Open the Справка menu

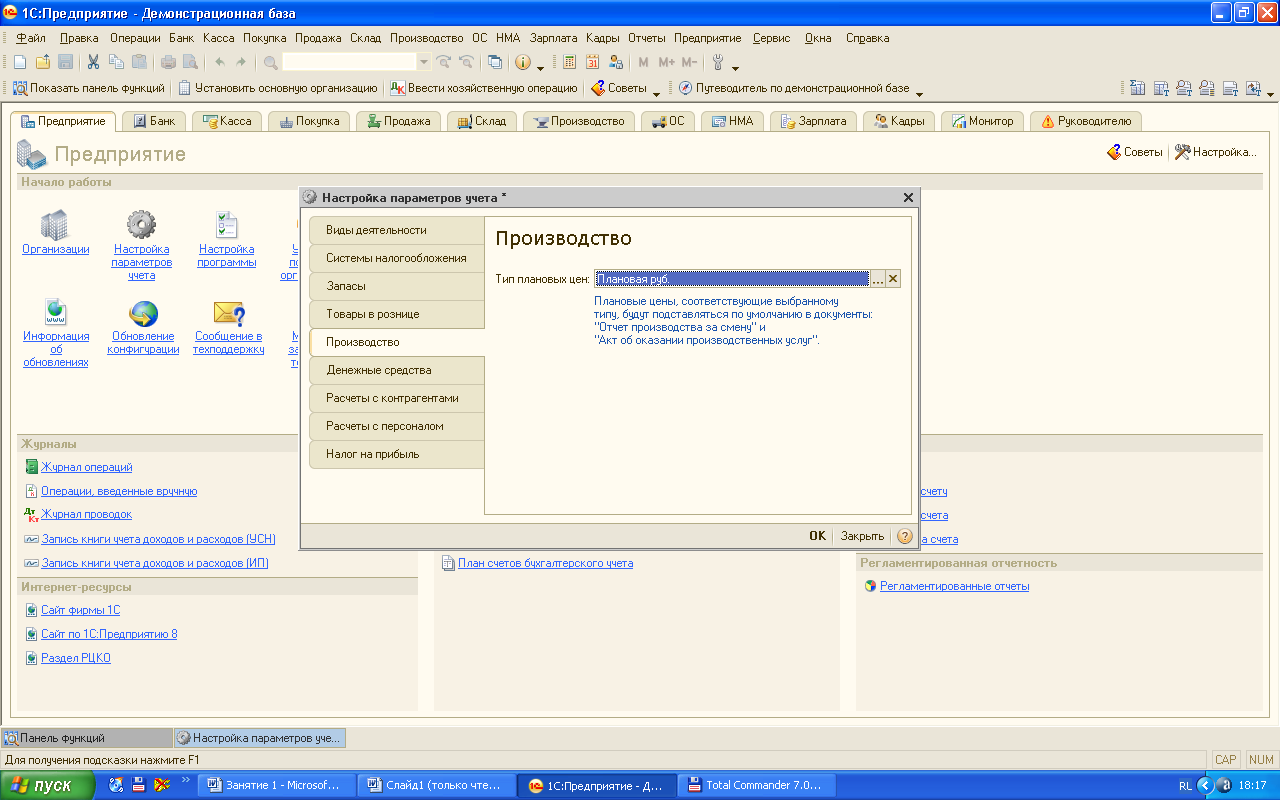click(x=867, y=38)
